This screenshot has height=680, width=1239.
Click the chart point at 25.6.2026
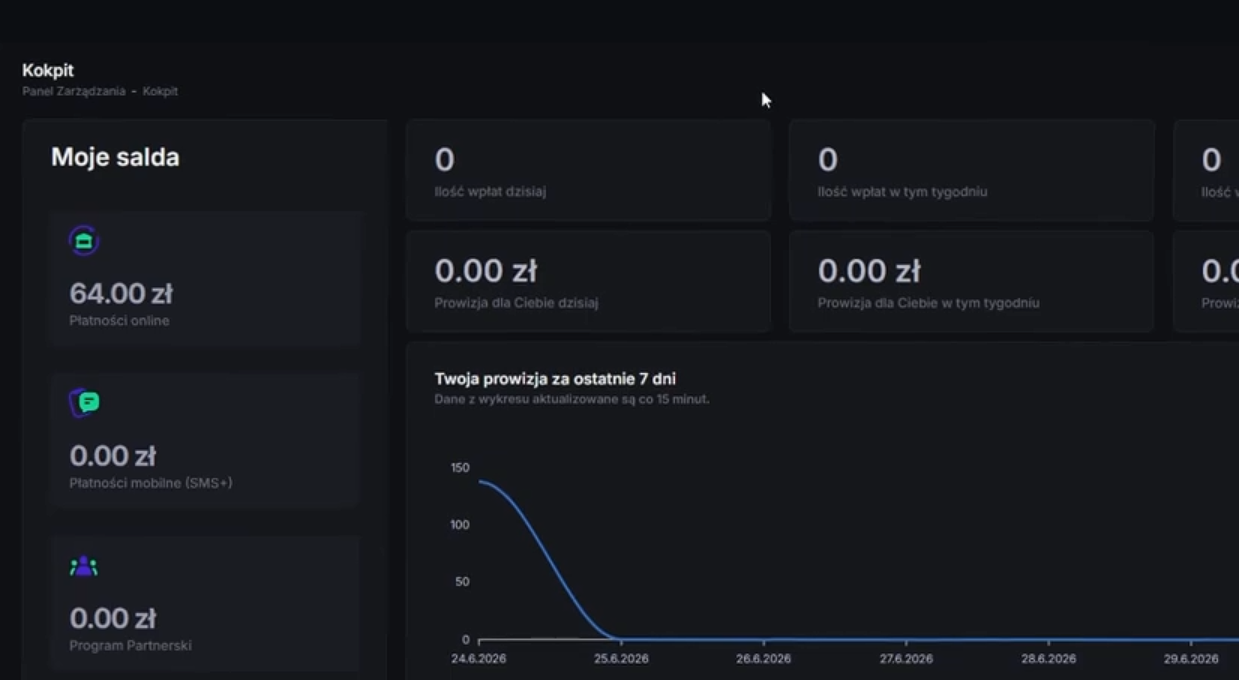pyautogui.click(x=621, y=639)
